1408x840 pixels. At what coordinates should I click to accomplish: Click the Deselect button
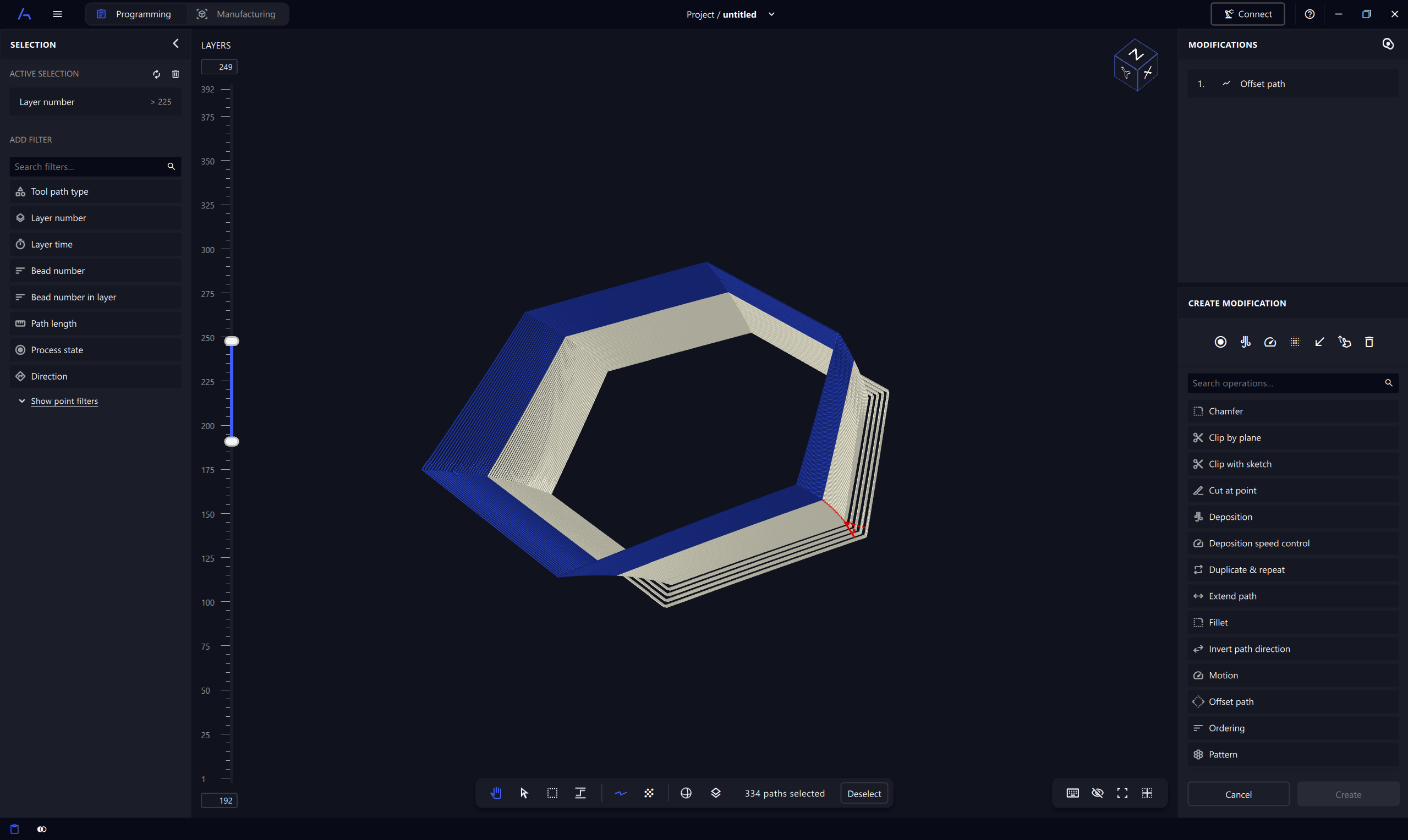pos(863,794)
